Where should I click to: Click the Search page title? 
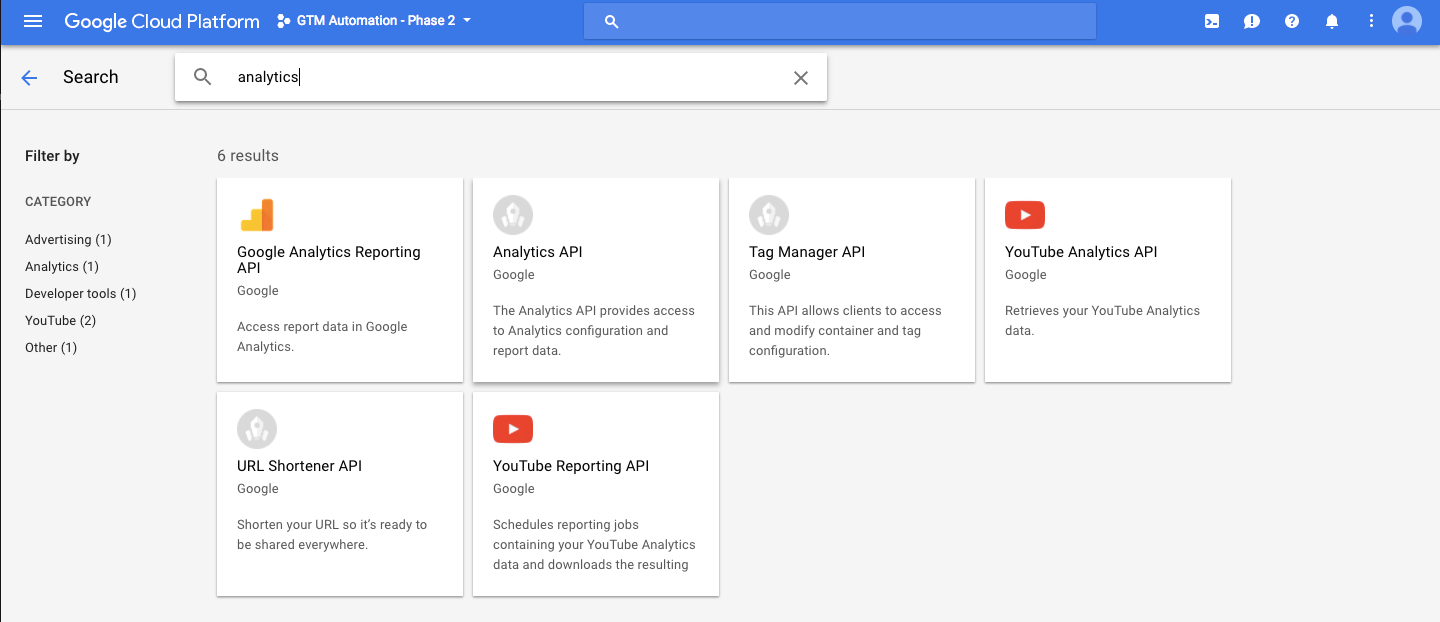coord(91,77)
